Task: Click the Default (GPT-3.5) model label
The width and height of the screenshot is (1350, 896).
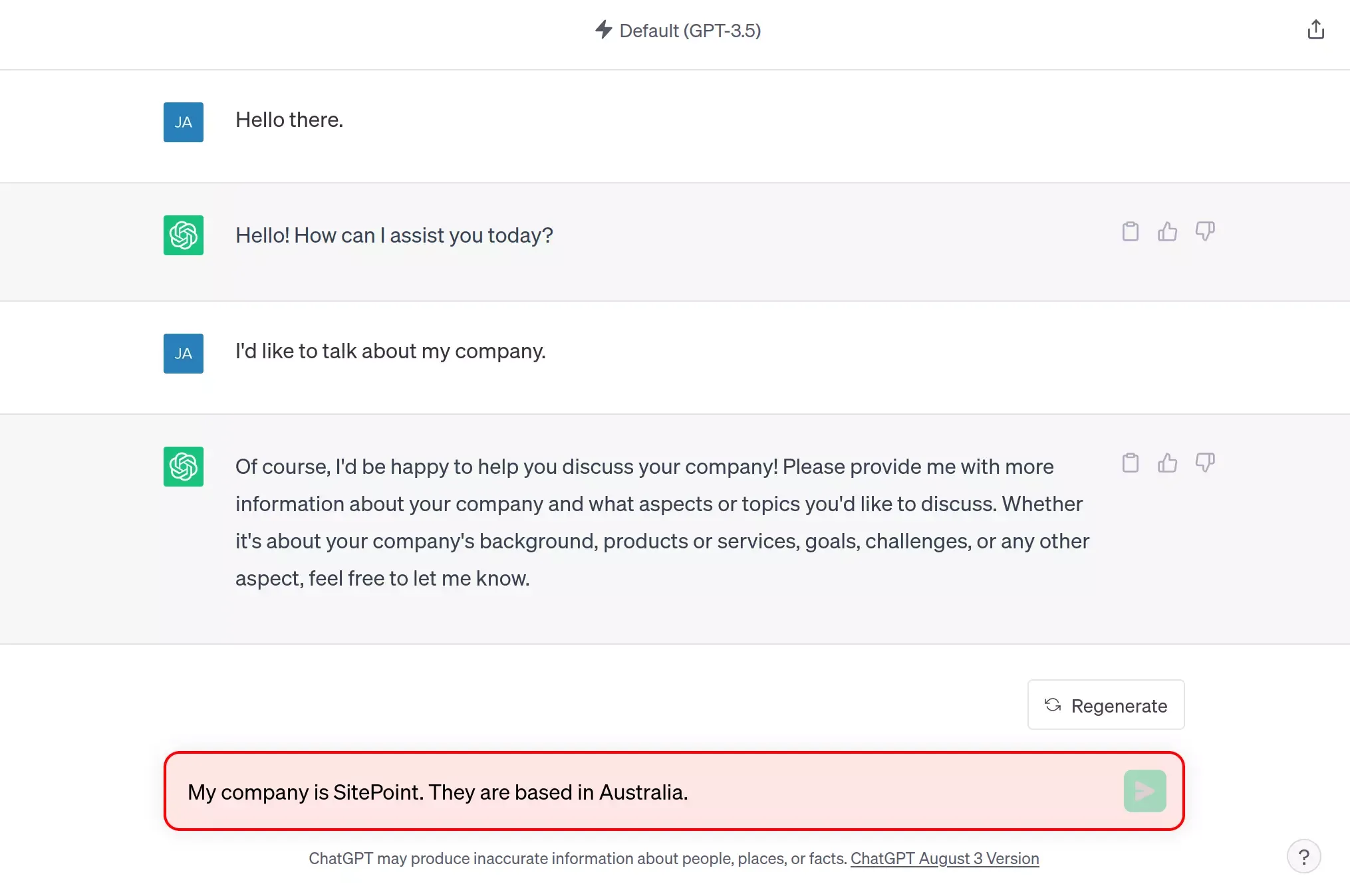Action: 690,31
